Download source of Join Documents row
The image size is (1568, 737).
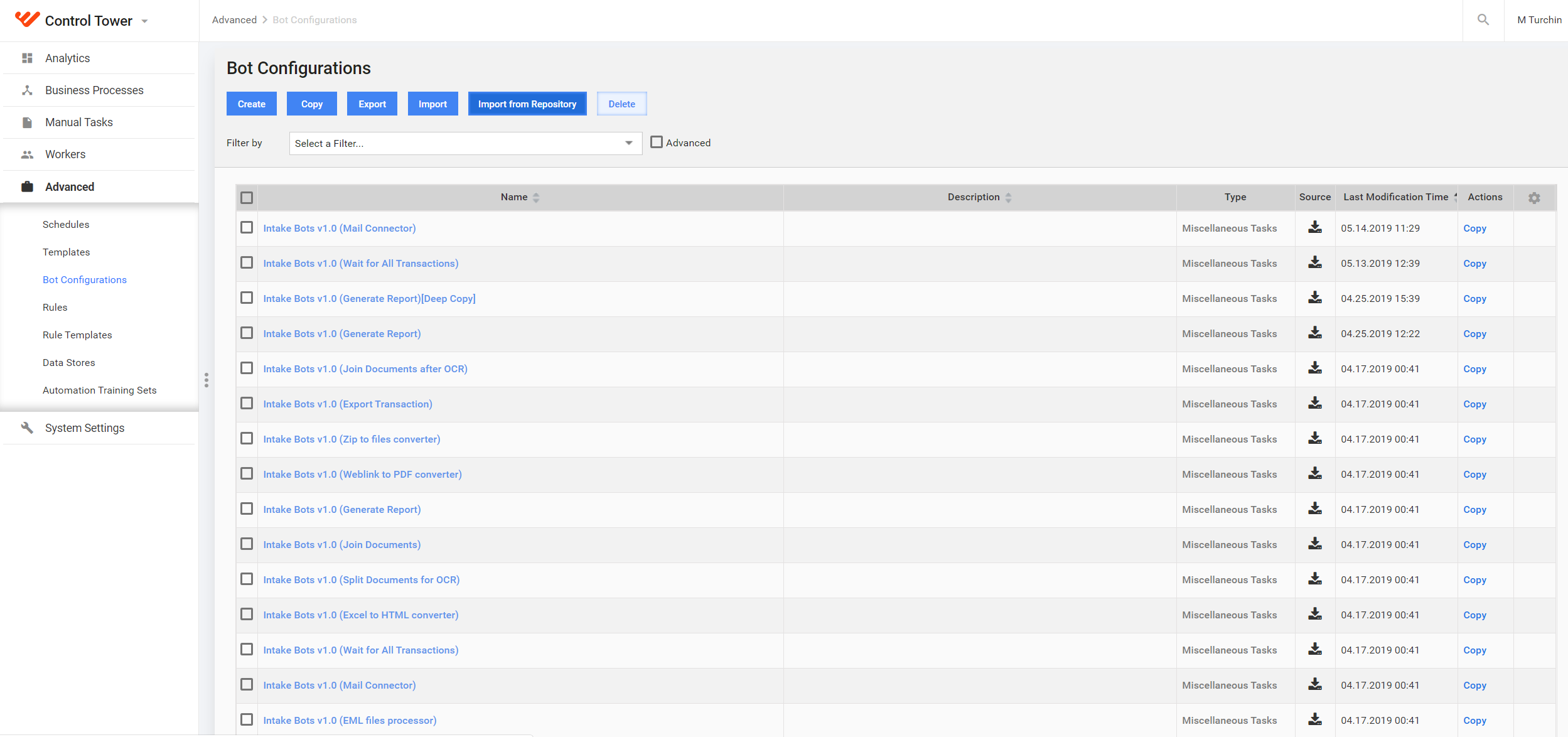click(1315, 544)
